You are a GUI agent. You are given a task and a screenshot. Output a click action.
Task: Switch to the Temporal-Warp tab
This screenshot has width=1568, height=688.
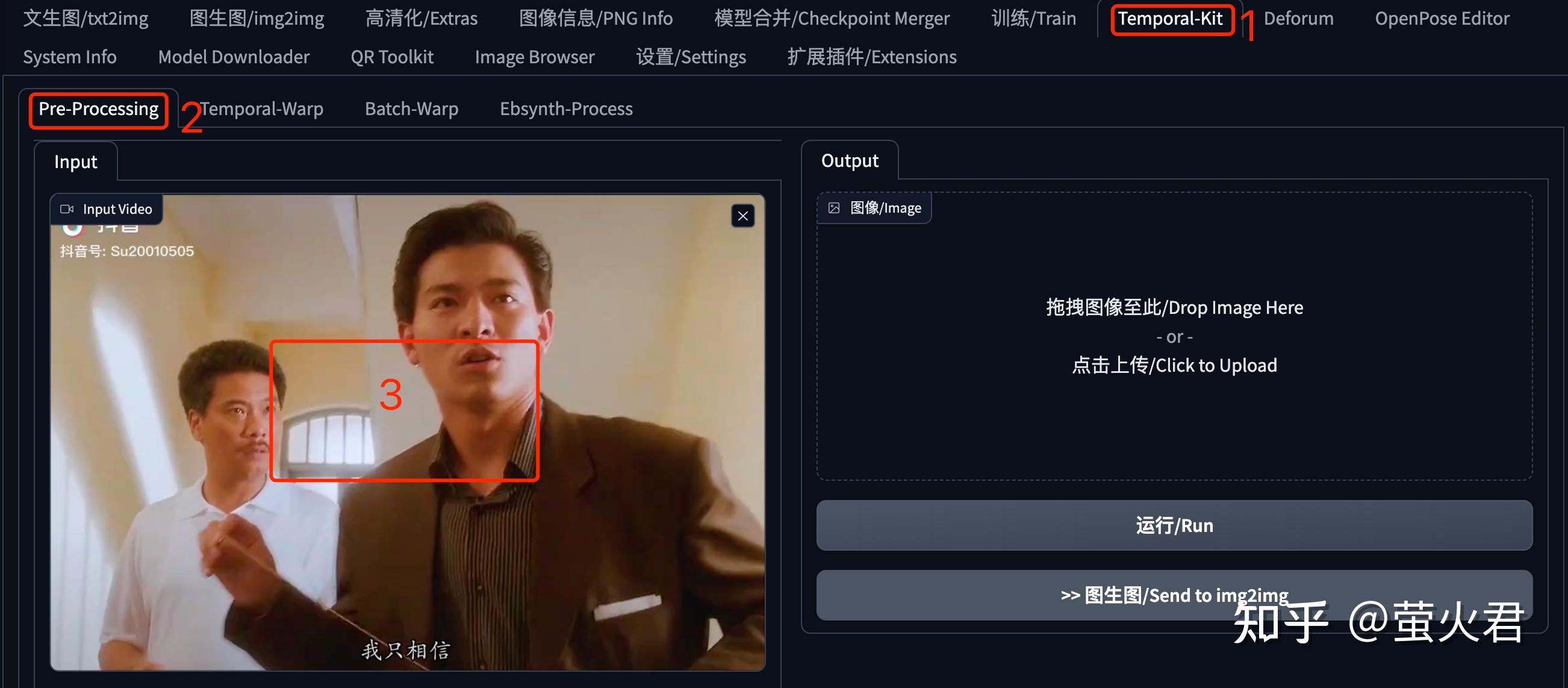coord(261,108)
